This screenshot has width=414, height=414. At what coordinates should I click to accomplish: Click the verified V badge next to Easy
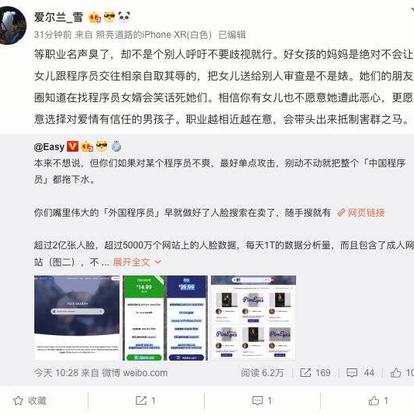(73, 146)
